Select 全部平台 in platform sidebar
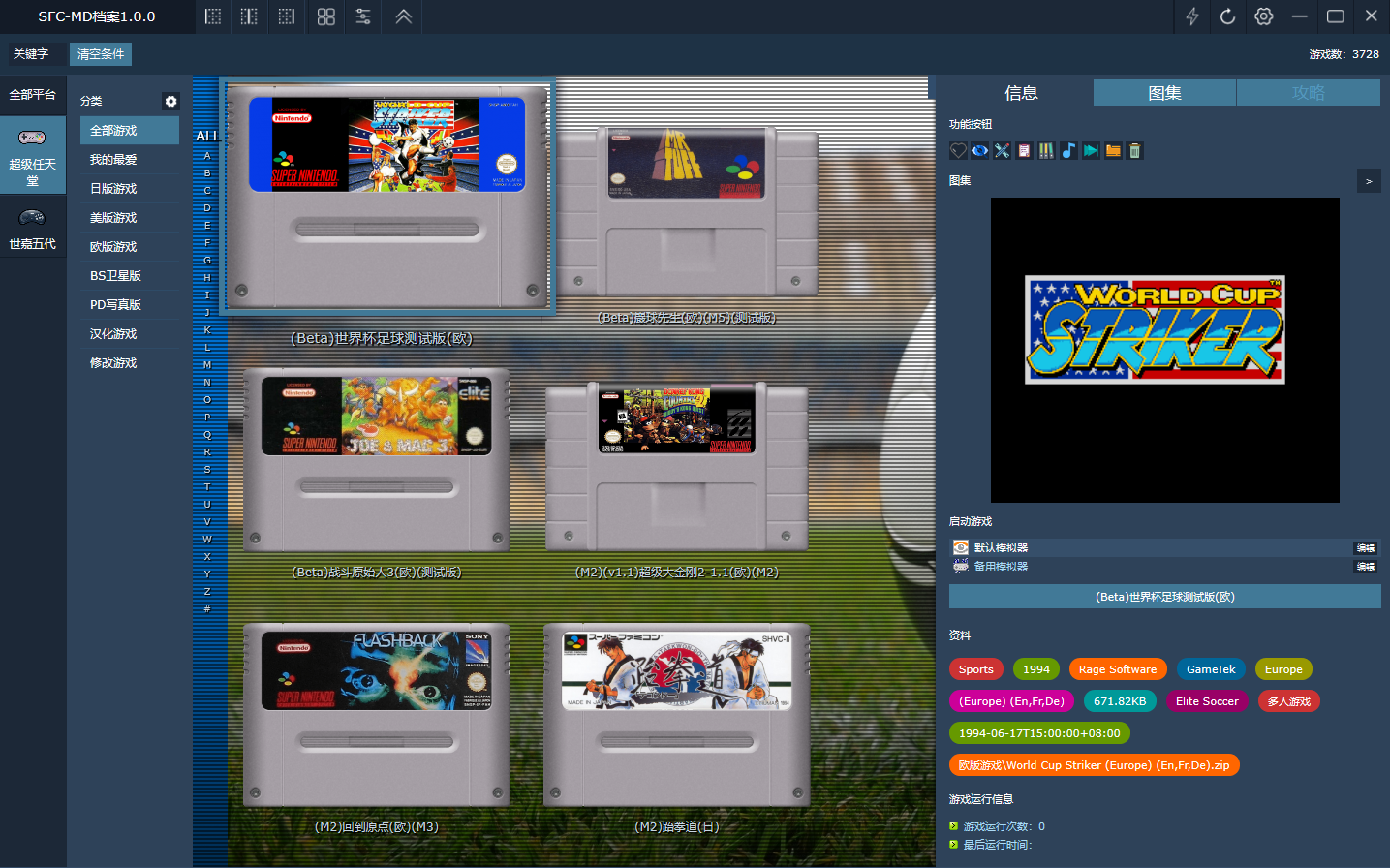Screen dimensions: 1390x868 click(33, 95)
